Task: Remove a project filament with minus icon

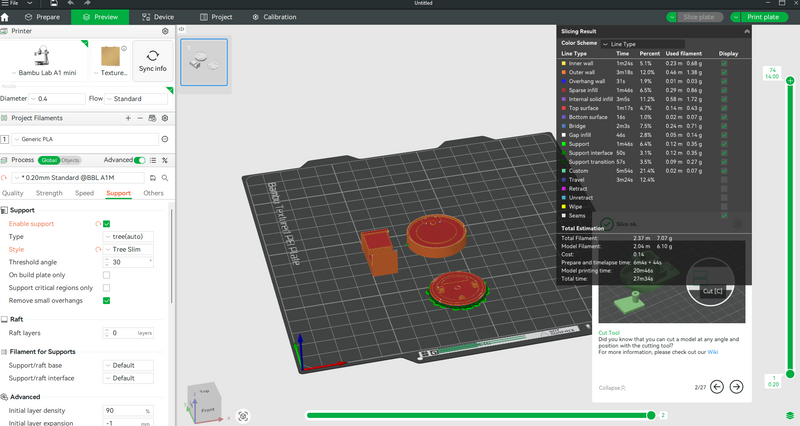Action: [140, 118]
